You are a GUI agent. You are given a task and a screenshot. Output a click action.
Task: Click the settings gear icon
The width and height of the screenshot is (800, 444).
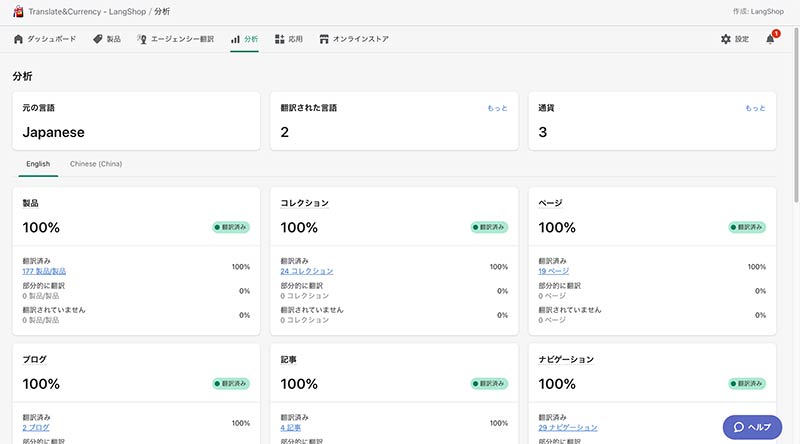pos(726,39)
